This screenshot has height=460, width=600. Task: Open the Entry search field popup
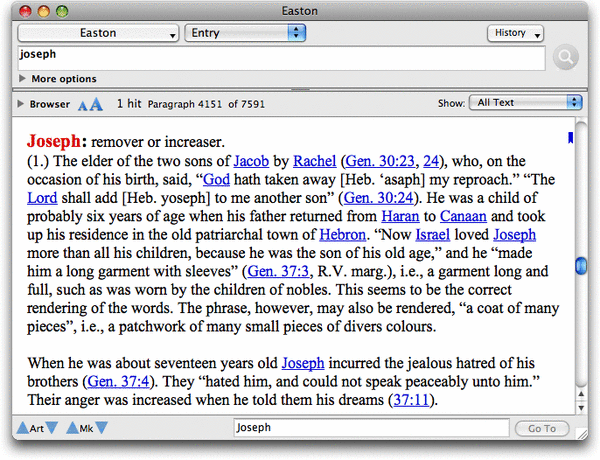[245, 33]
